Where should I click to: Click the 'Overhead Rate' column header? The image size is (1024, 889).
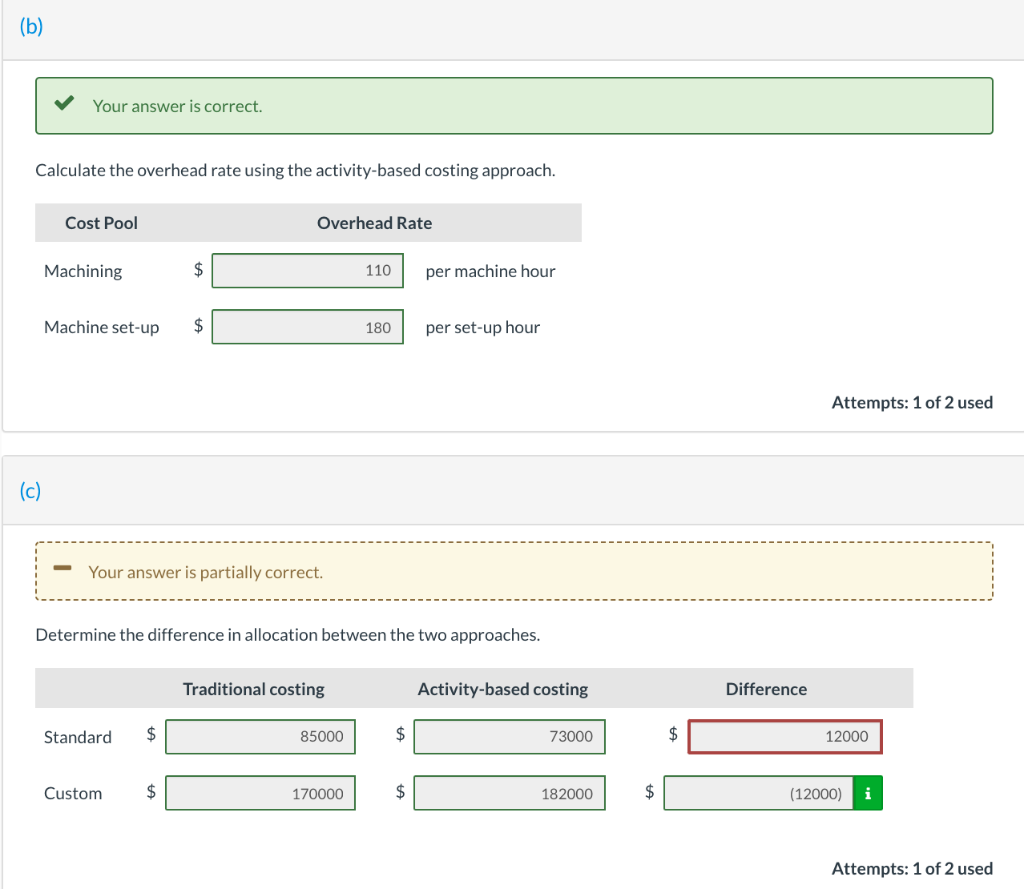point(374,223)
